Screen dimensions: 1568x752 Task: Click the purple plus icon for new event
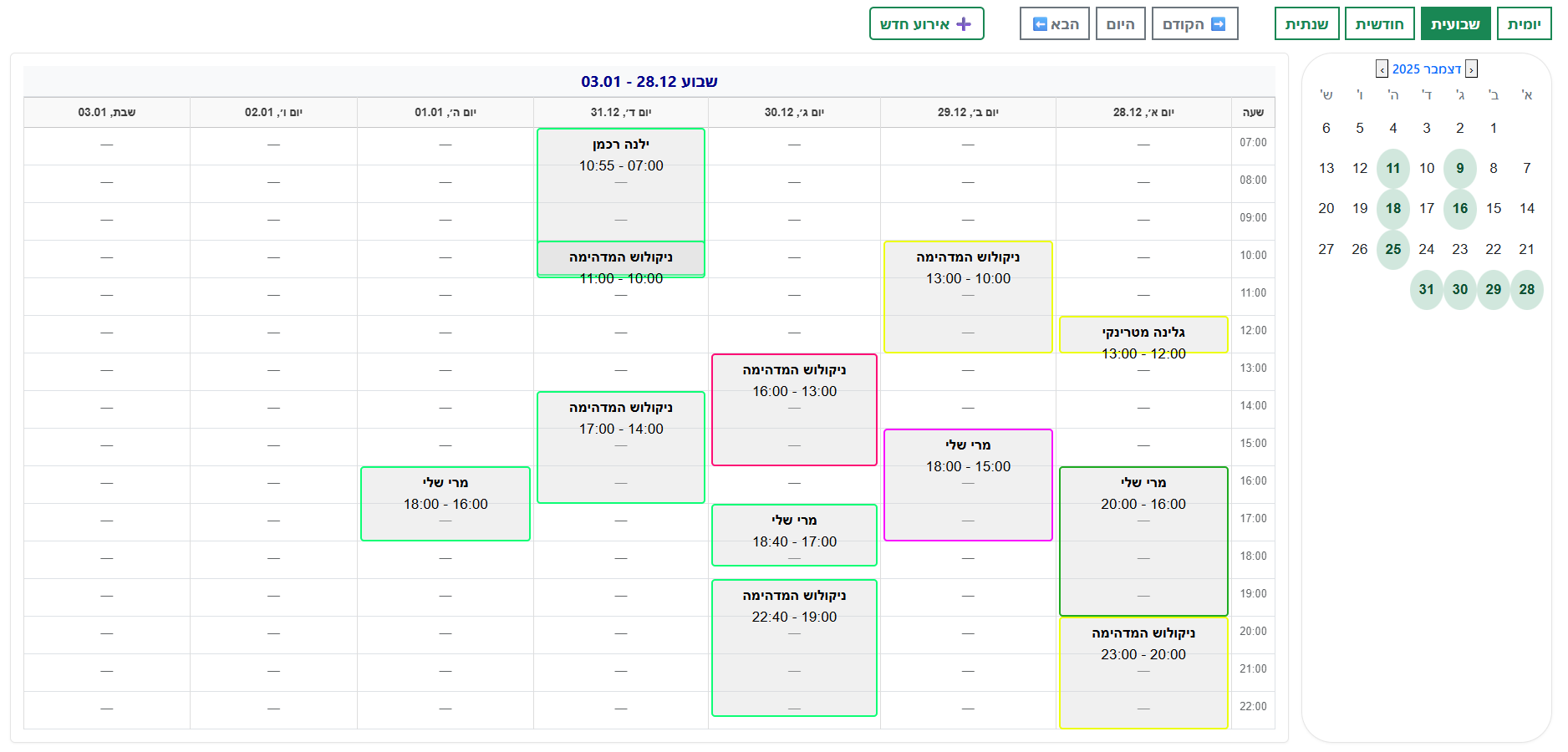coord(964,24)
